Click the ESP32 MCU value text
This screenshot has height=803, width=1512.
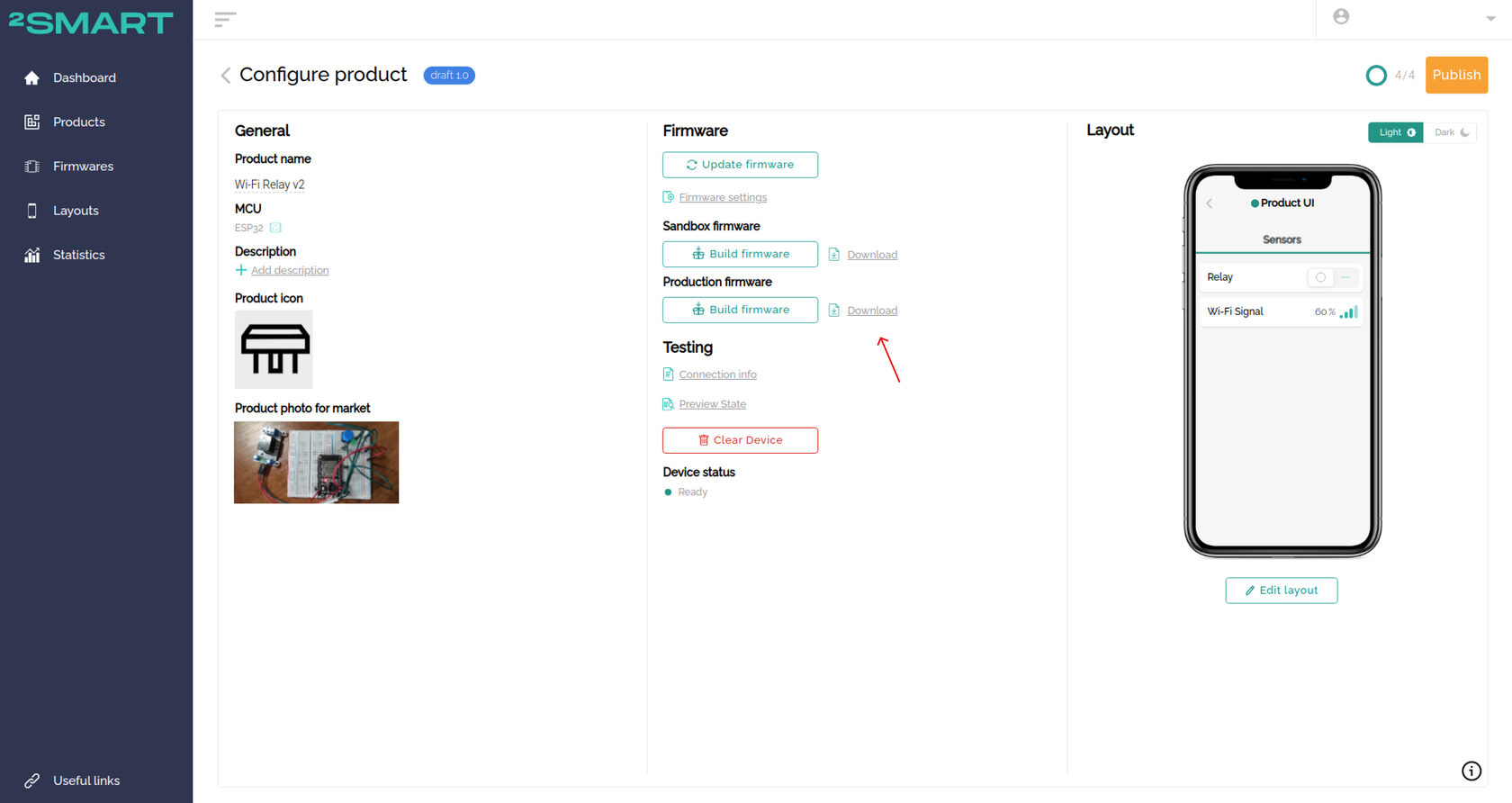coord(249,228)
